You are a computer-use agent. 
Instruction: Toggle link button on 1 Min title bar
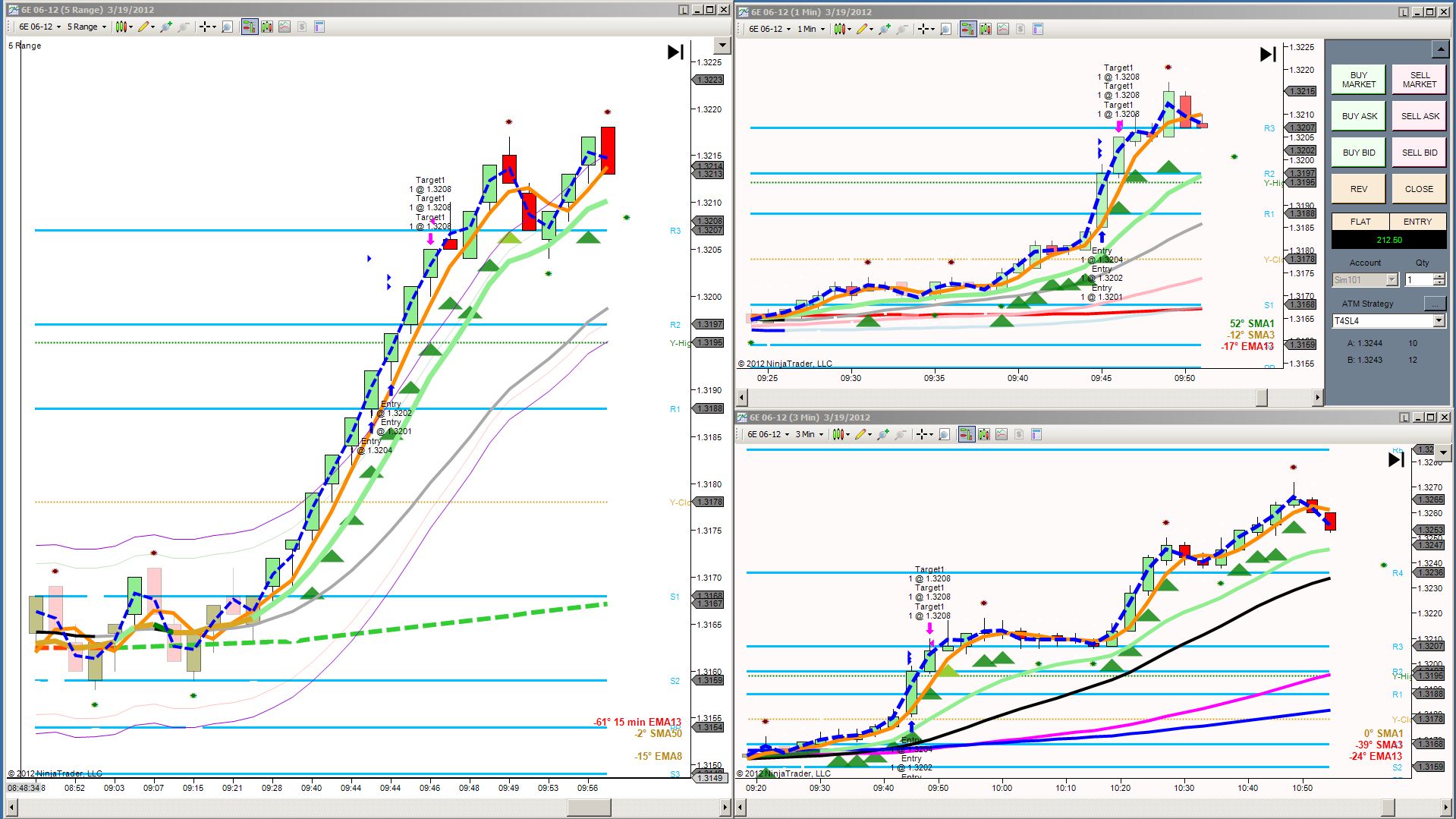1404,11
